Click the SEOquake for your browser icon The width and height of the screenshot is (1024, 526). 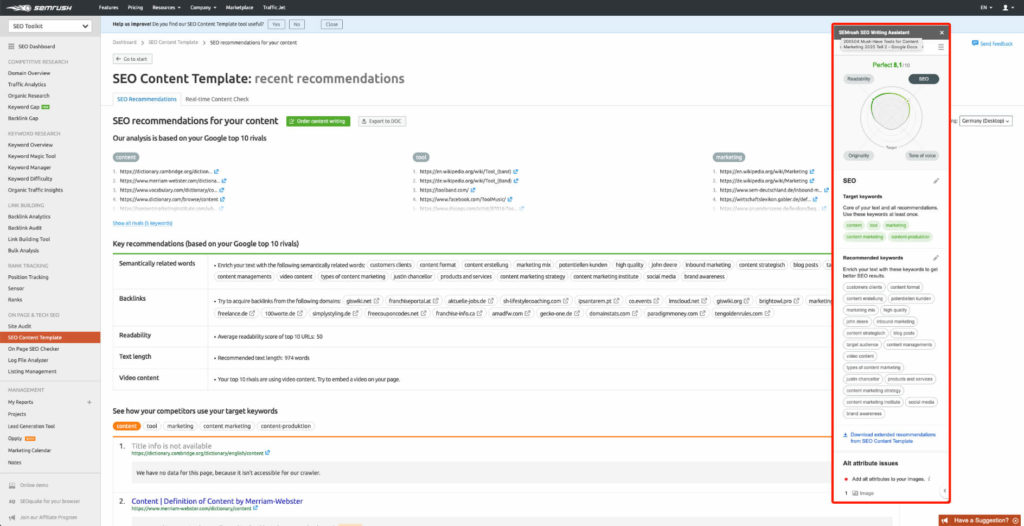[x=12, y=501]
